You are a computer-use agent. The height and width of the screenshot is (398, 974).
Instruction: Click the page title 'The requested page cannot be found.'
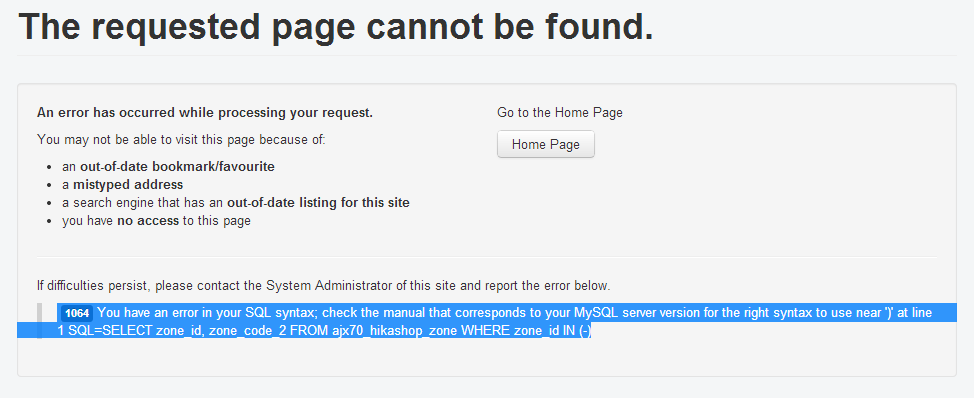(x=336, y=27)
